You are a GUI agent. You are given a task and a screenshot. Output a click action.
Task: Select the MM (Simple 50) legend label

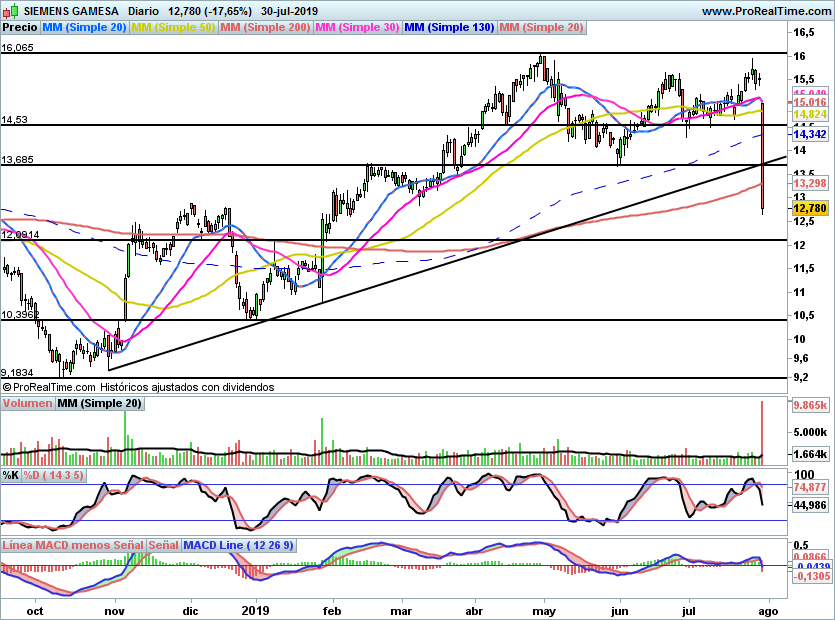point(173,27)
